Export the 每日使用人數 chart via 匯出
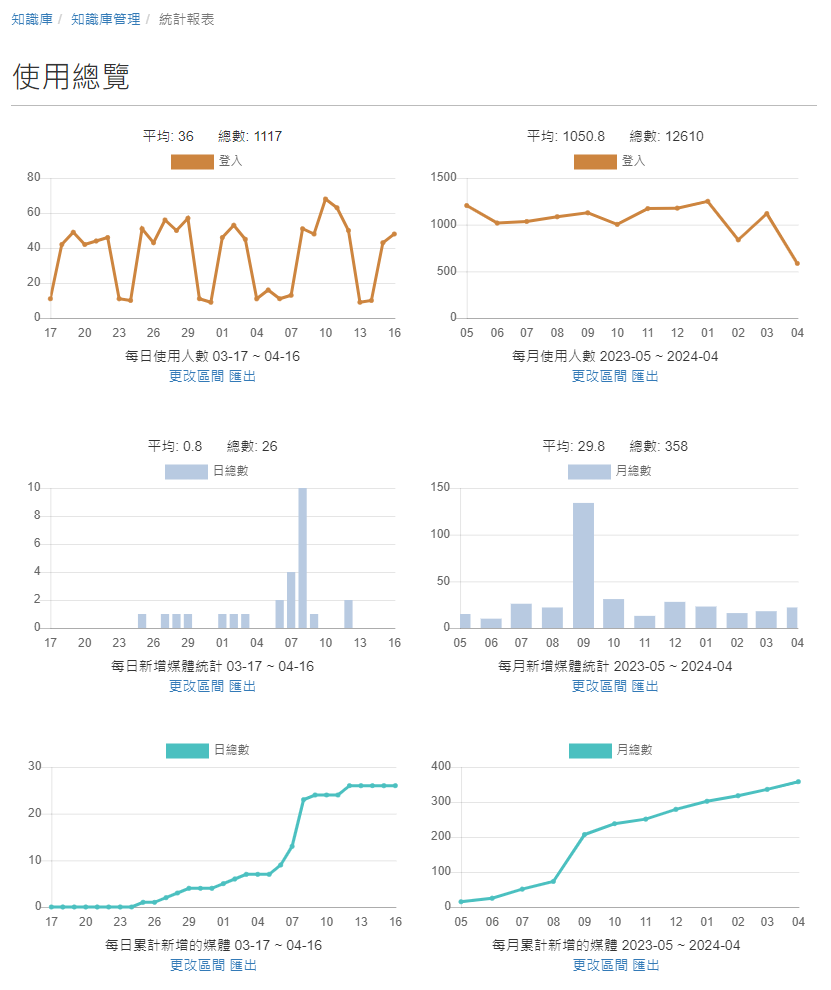Screen dimensions: 831x990 (242, 376)
